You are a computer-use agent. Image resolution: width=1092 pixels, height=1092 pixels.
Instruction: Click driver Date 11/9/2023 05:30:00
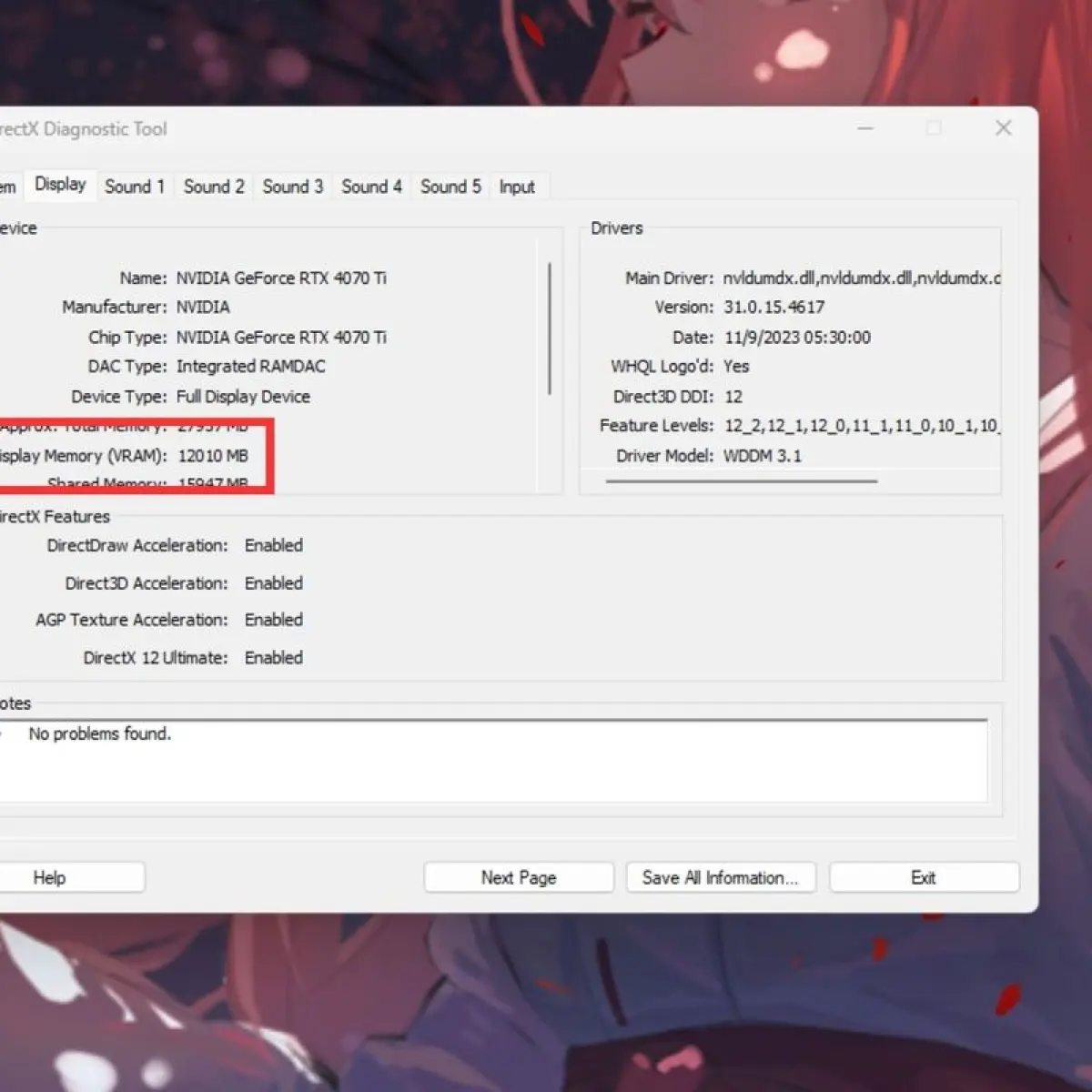(797, 337)
